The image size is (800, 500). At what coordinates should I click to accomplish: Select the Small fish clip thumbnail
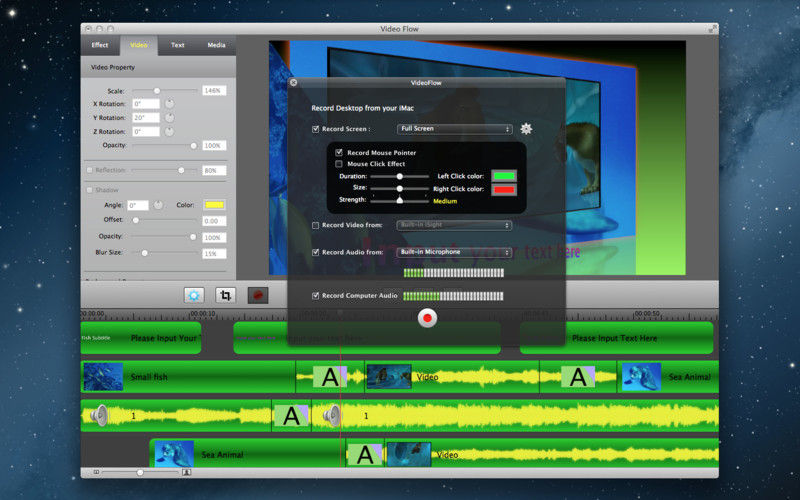[x=103, y=377]
